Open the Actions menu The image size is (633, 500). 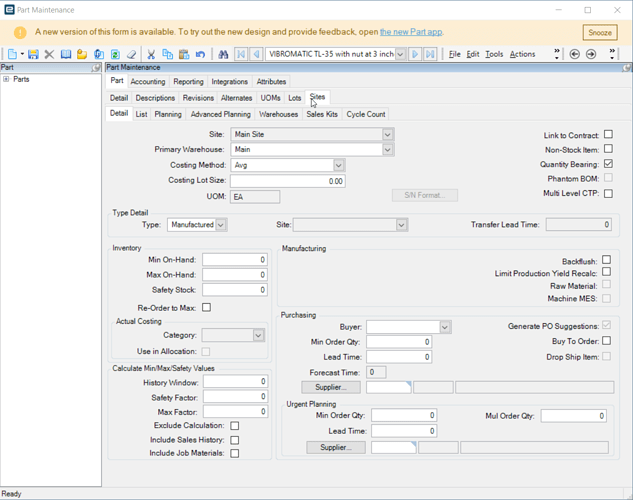(x=522, y=54)
